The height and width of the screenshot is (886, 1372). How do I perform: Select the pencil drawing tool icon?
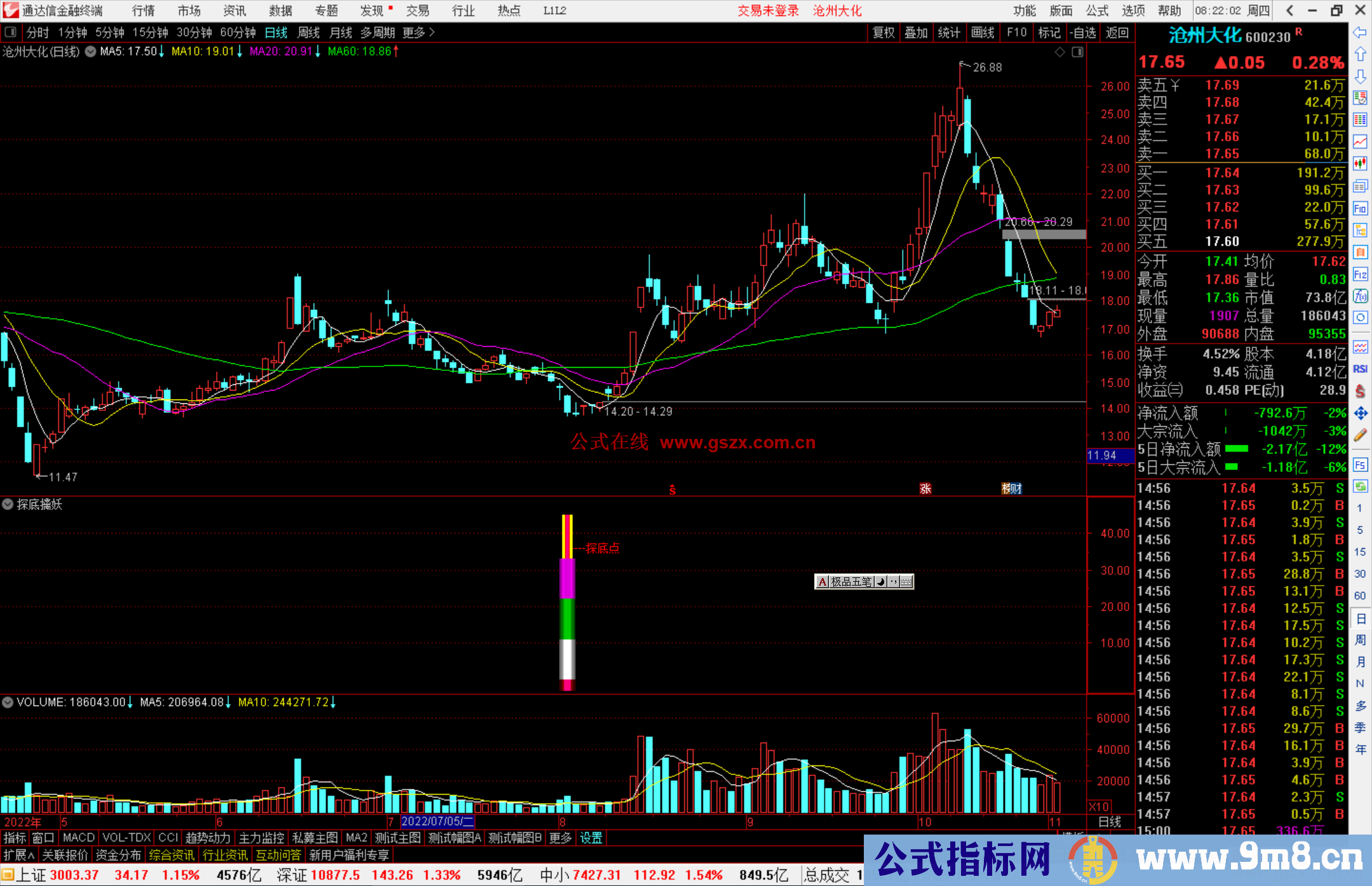click(x=1360, y=436)
